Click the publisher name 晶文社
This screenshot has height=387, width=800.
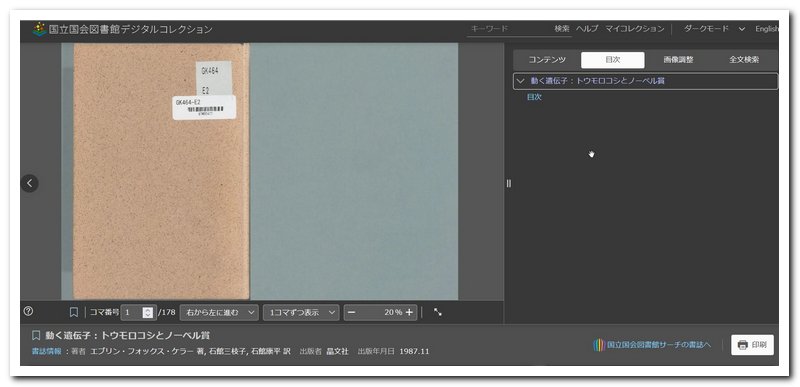(337, 351)
